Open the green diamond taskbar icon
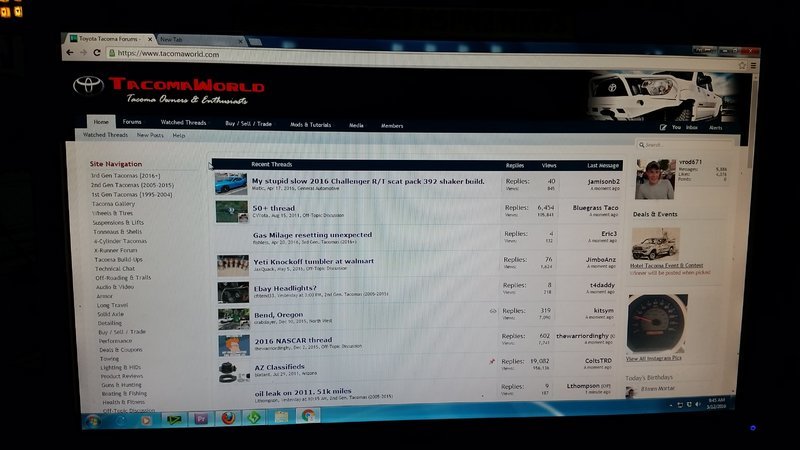This screenshot has height=450, width=800. coord(254,417)
